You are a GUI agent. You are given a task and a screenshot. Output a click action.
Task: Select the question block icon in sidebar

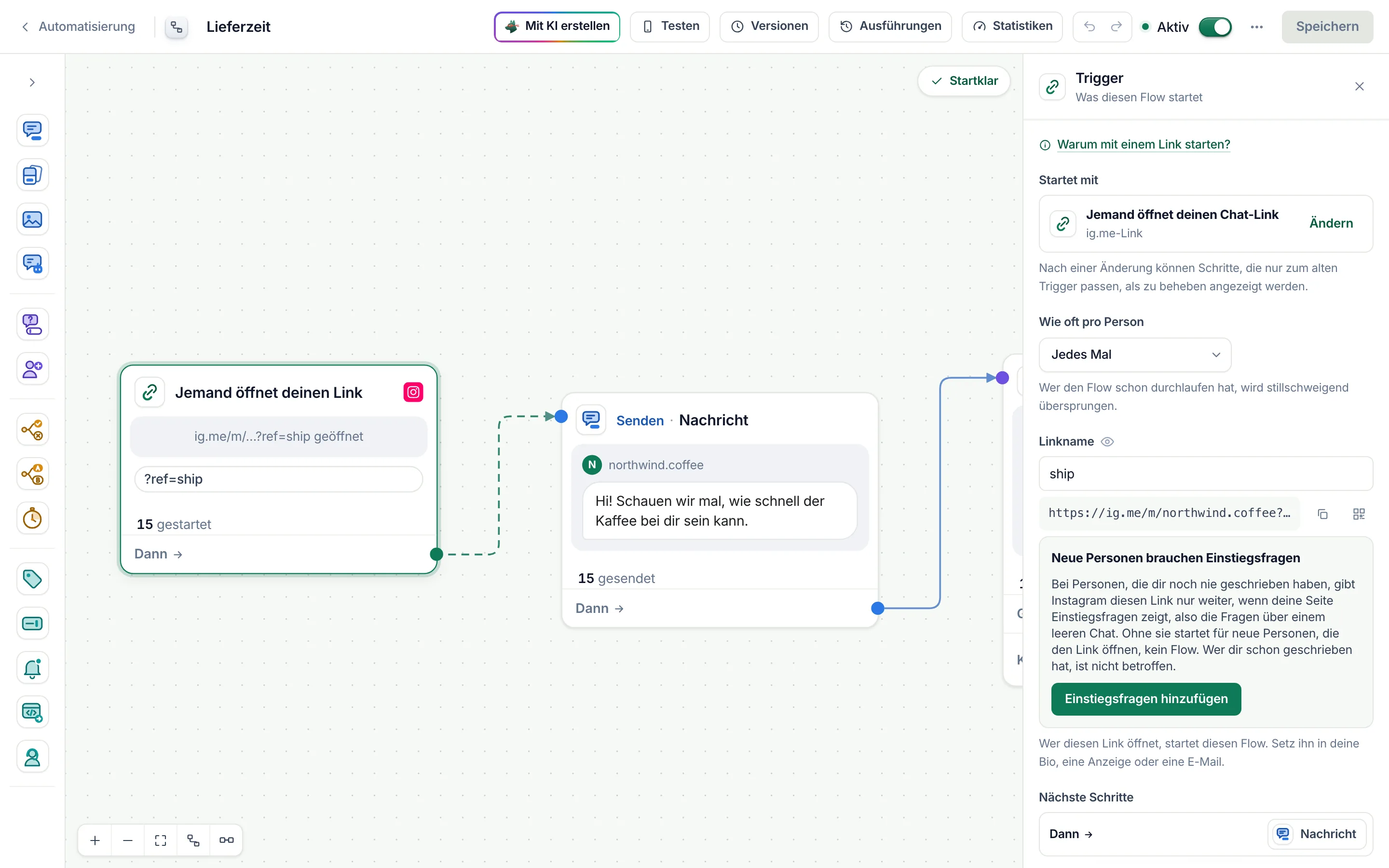click(x=32, y=325)
